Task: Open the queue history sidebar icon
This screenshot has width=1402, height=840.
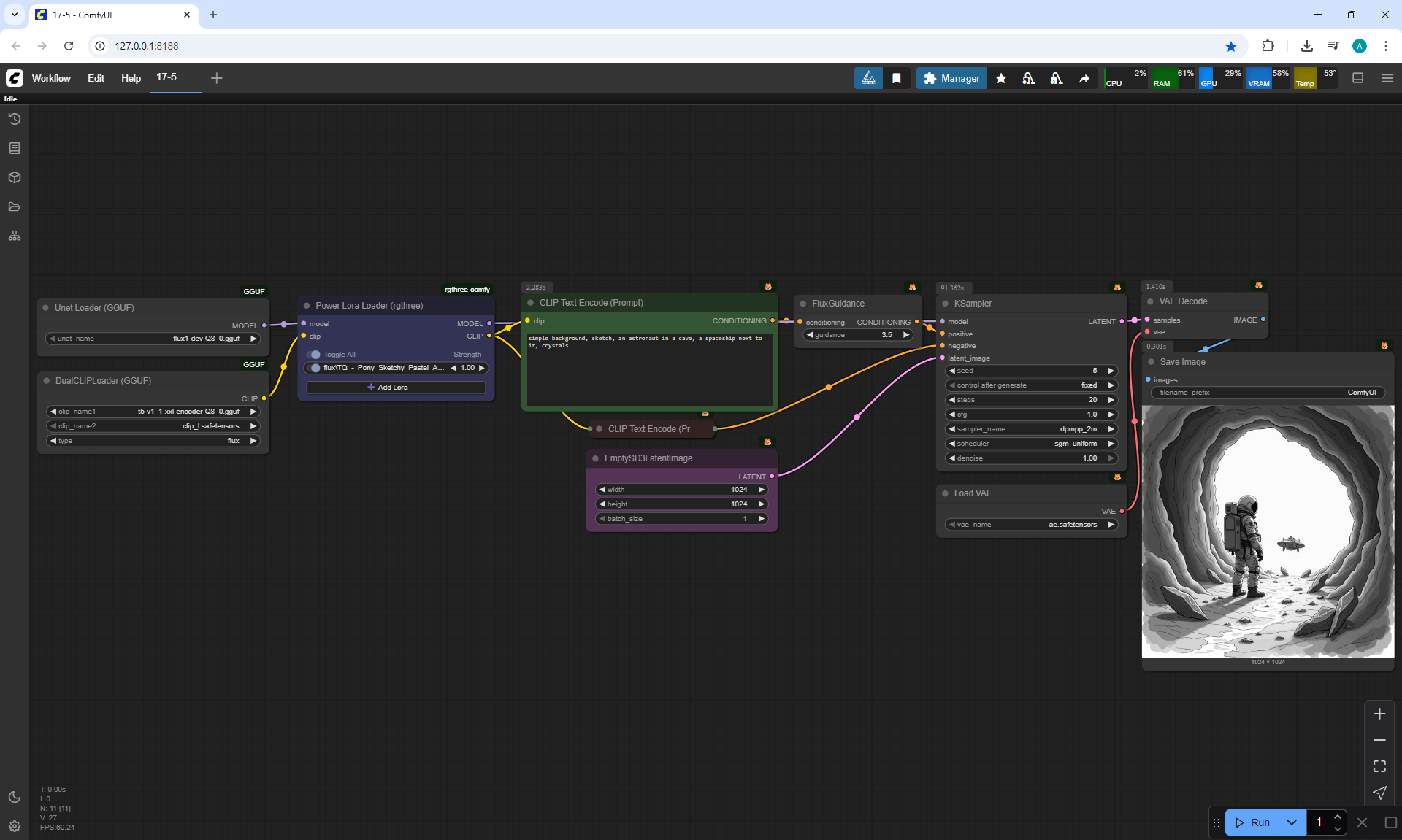Action: (x=15, y=119)
